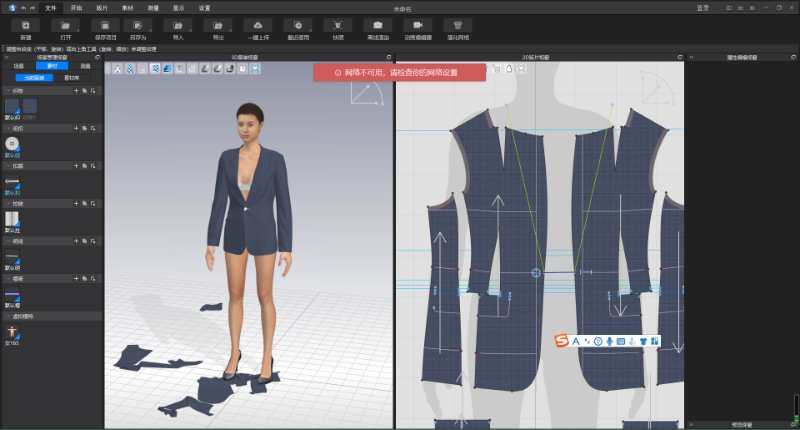Toggle the avatar icon in 2D pattern window toolbar
800x430 pixels.
pyautogui.click(x=508, y=69)
